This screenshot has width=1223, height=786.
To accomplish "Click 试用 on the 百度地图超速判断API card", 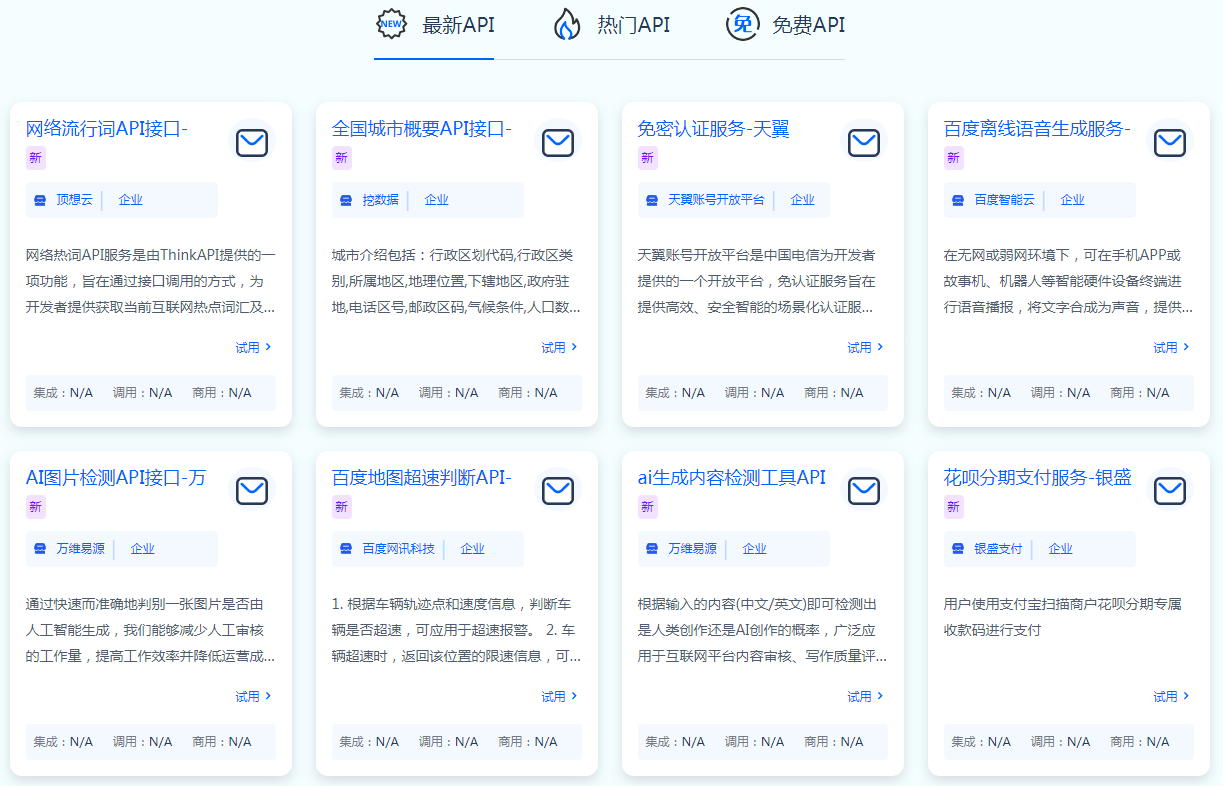I will (555, 695).
